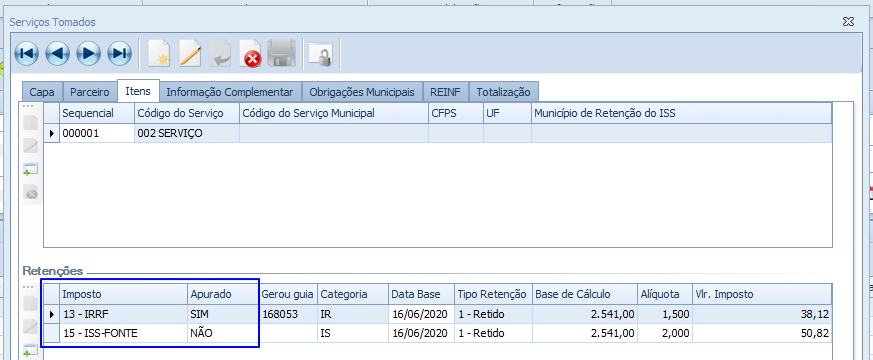Screen dimensions: 873x360
Task: Switch to the Capa tab
Action: tap(42, 92)
